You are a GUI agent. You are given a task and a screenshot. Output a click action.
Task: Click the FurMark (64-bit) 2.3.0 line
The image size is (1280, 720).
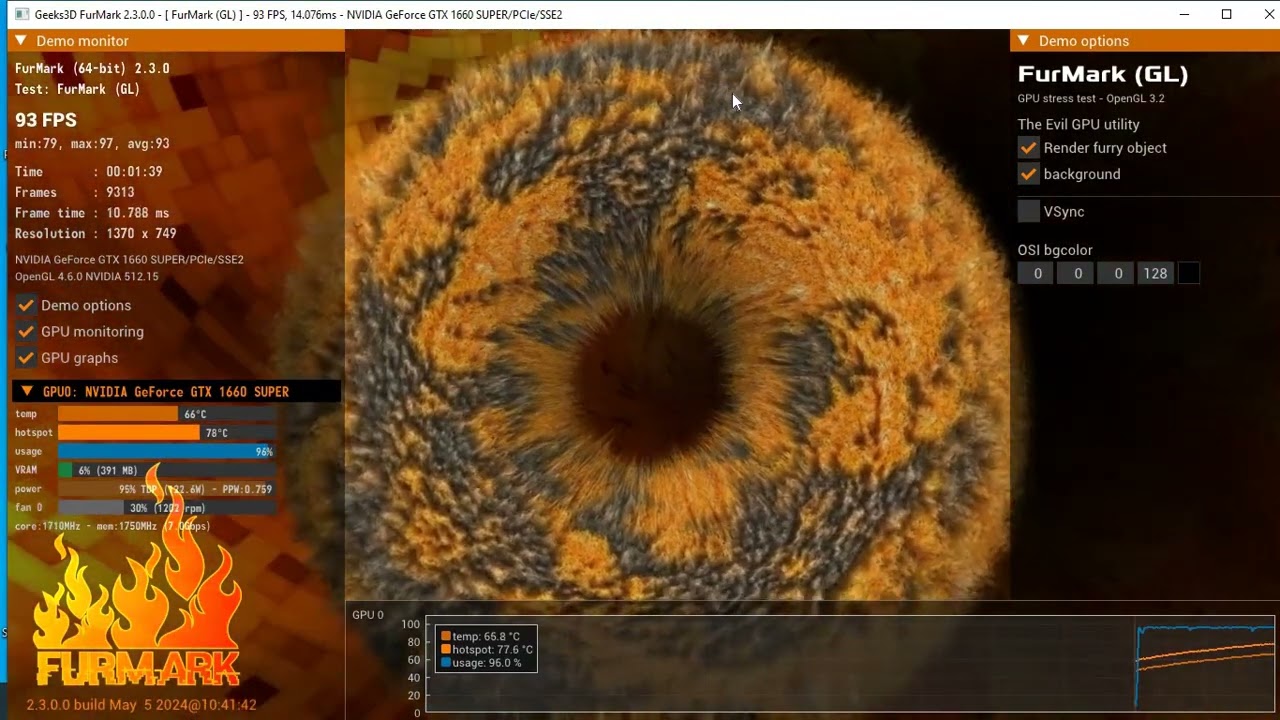pyautogui.click(x=92, y=69)
